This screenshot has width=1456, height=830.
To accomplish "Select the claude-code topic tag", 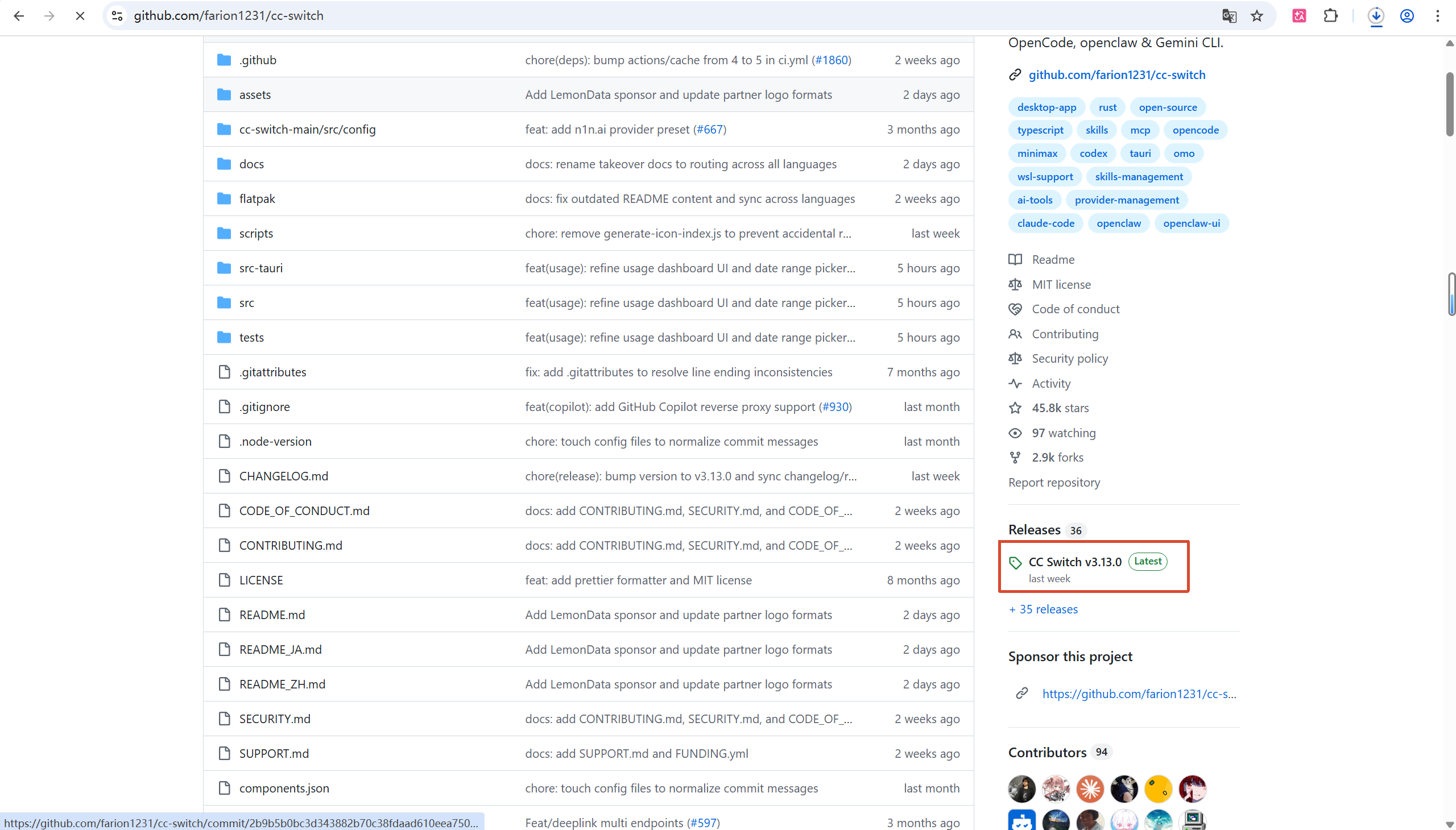I will [x=1045, y=223].
